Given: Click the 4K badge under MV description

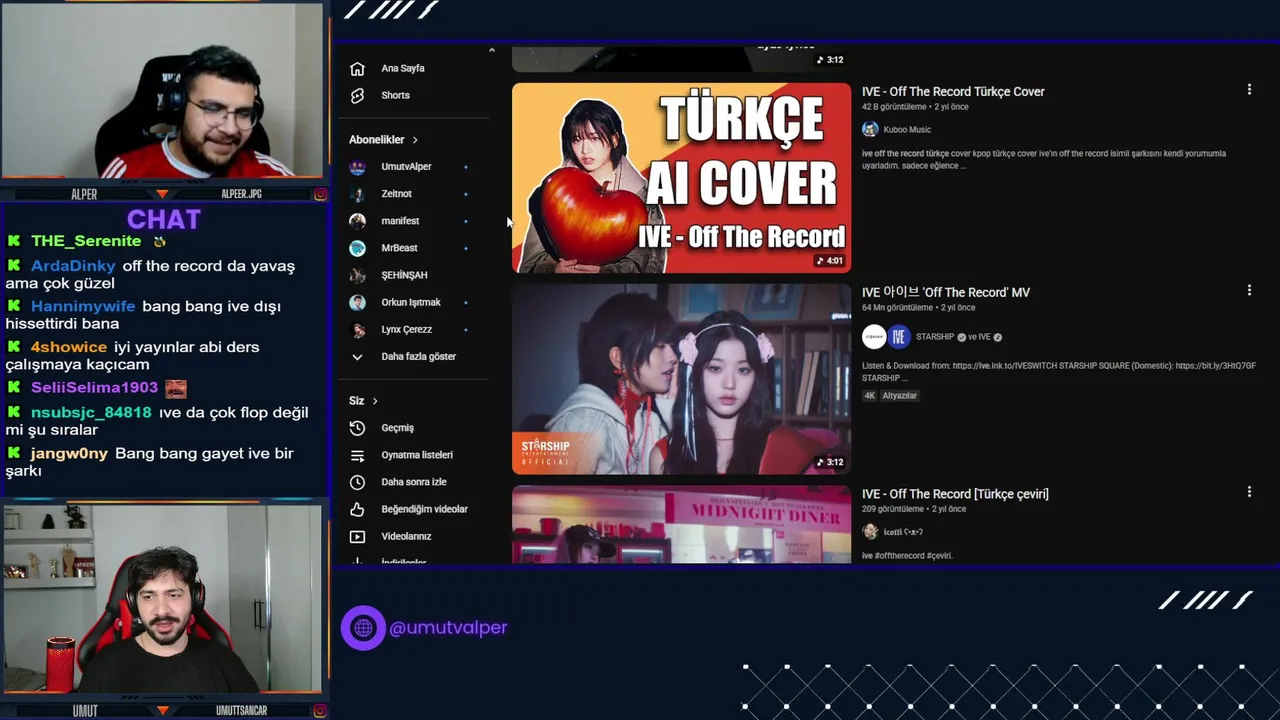Looking at the screenshot, I should (869, 396).
